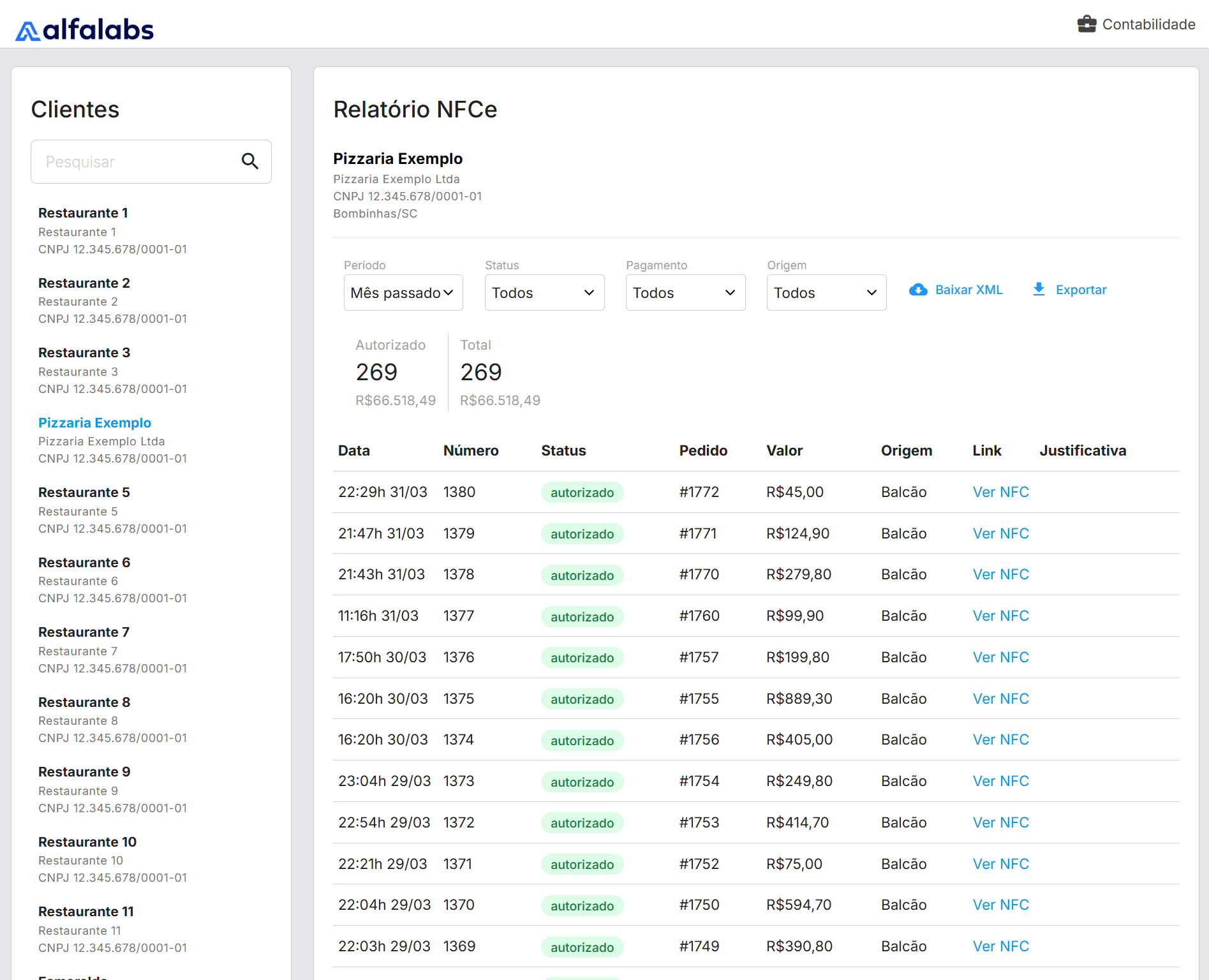
Task: Click the search magnifier icon
Action: [249, 161]
